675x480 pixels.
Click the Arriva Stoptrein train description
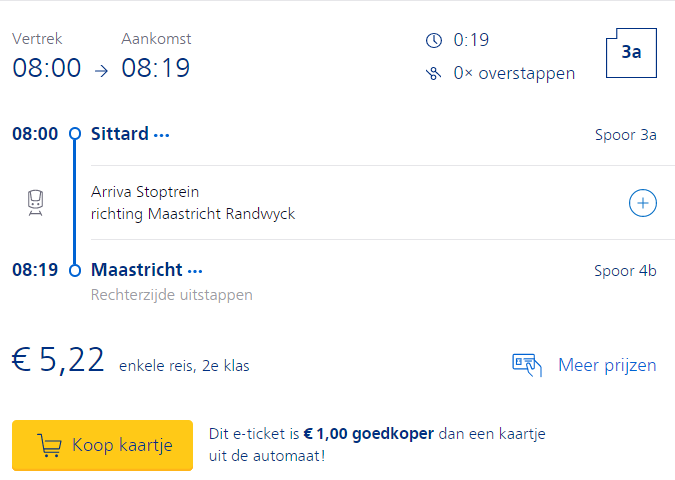[x=146, y=192]
